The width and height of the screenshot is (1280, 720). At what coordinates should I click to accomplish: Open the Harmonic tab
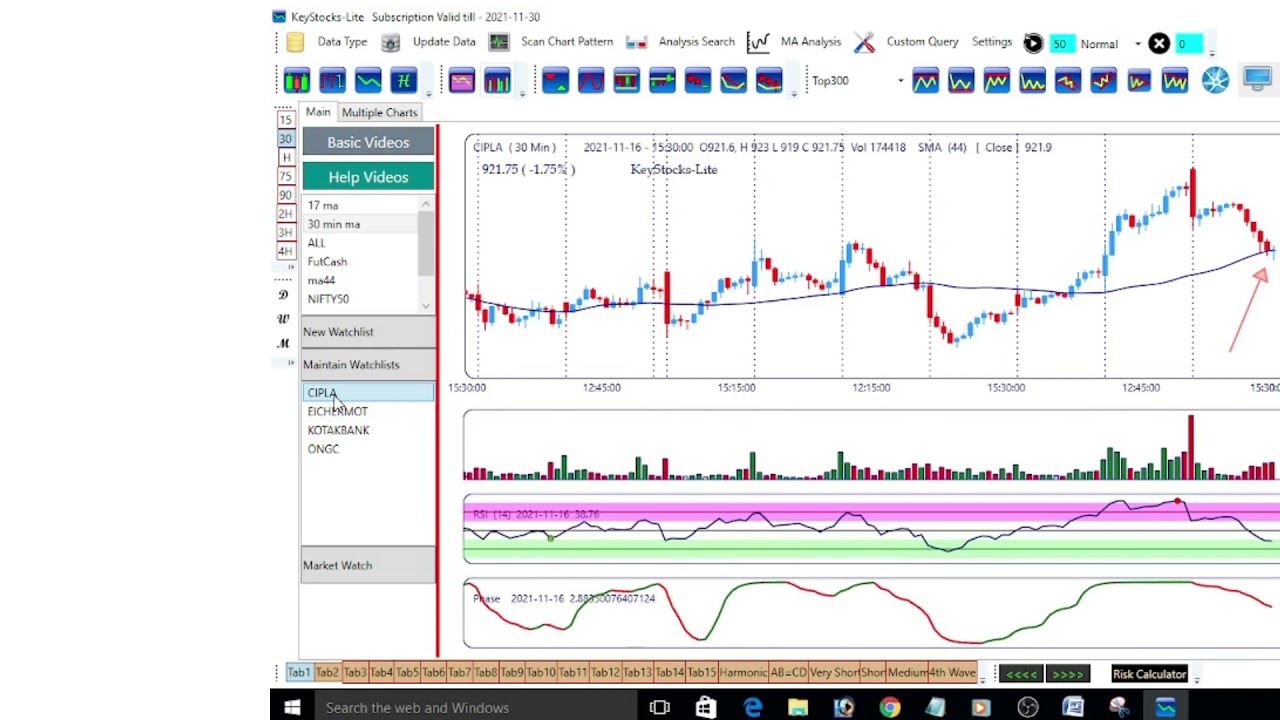point(742,673)
